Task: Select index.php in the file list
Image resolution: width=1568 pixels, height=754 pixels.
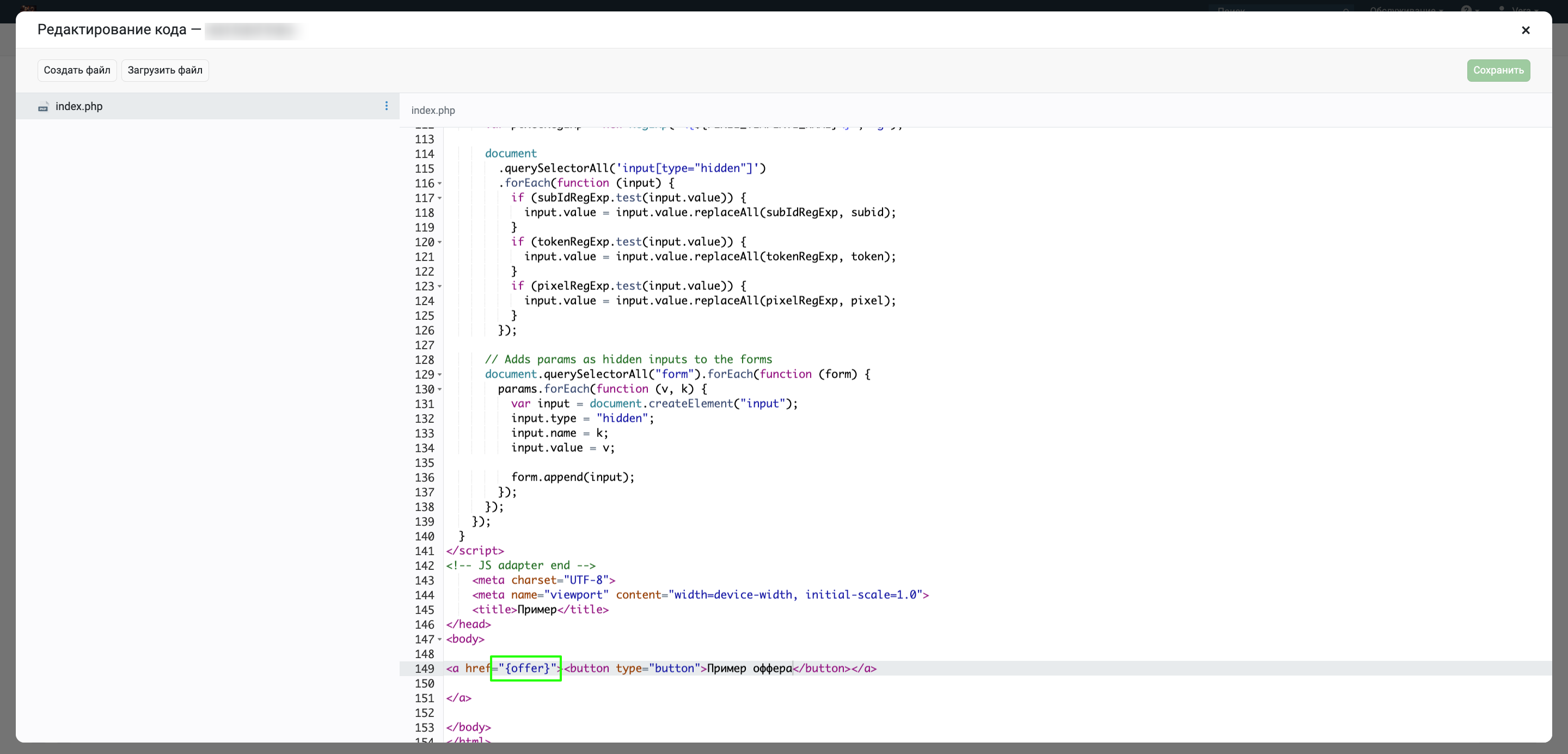Action: click(x=207, y=106)
